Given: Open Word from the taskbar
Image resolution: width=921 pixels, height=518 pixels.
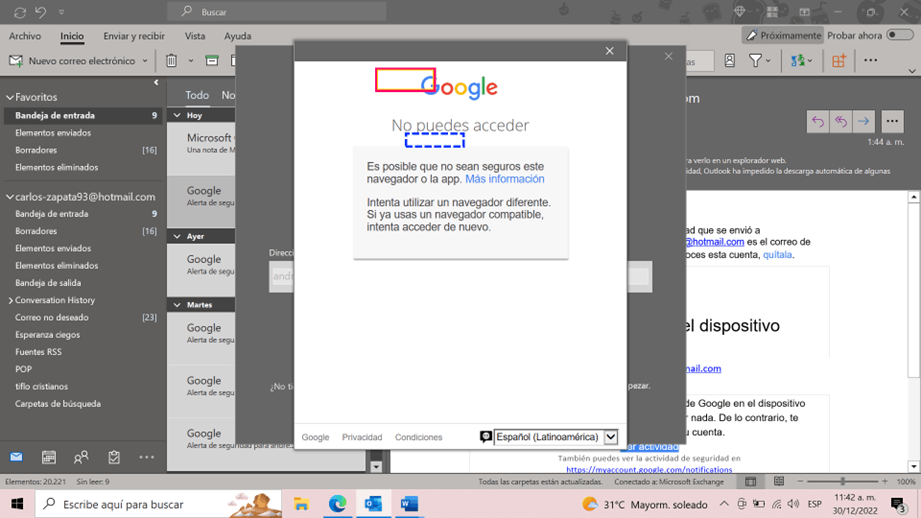Looking at the screenshot, I should click(x=409, y=504).
